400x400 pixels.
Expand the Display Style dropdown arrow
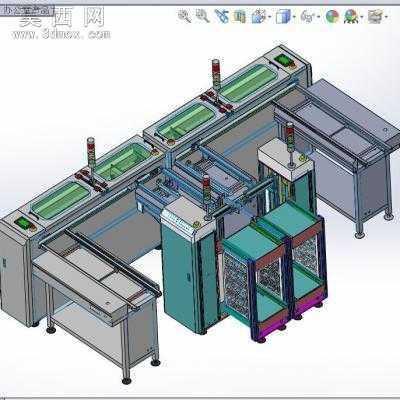click(294, 16)
